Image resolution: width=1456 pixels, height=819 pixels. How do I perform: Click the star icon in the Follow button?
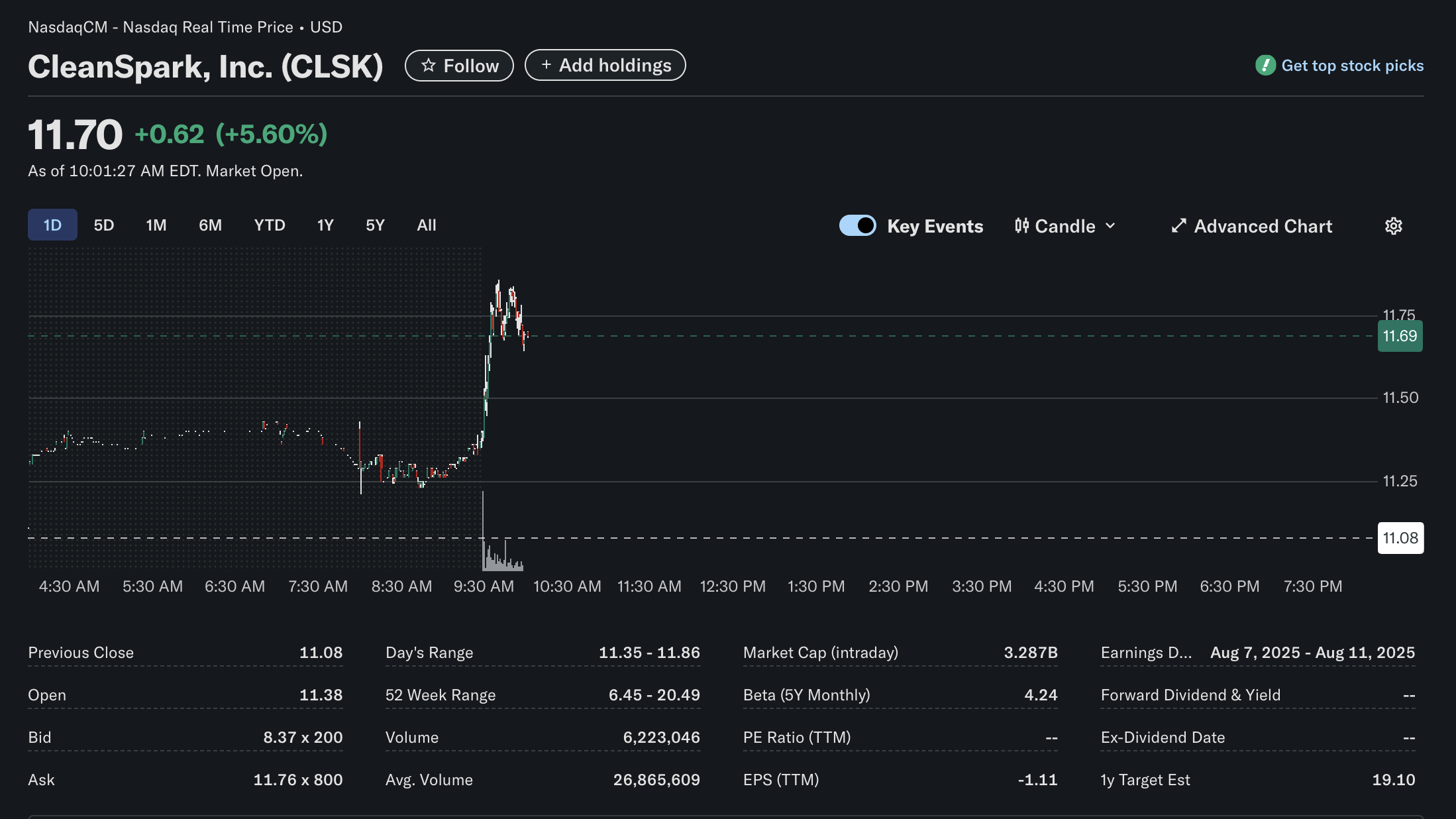coord(429,66)
